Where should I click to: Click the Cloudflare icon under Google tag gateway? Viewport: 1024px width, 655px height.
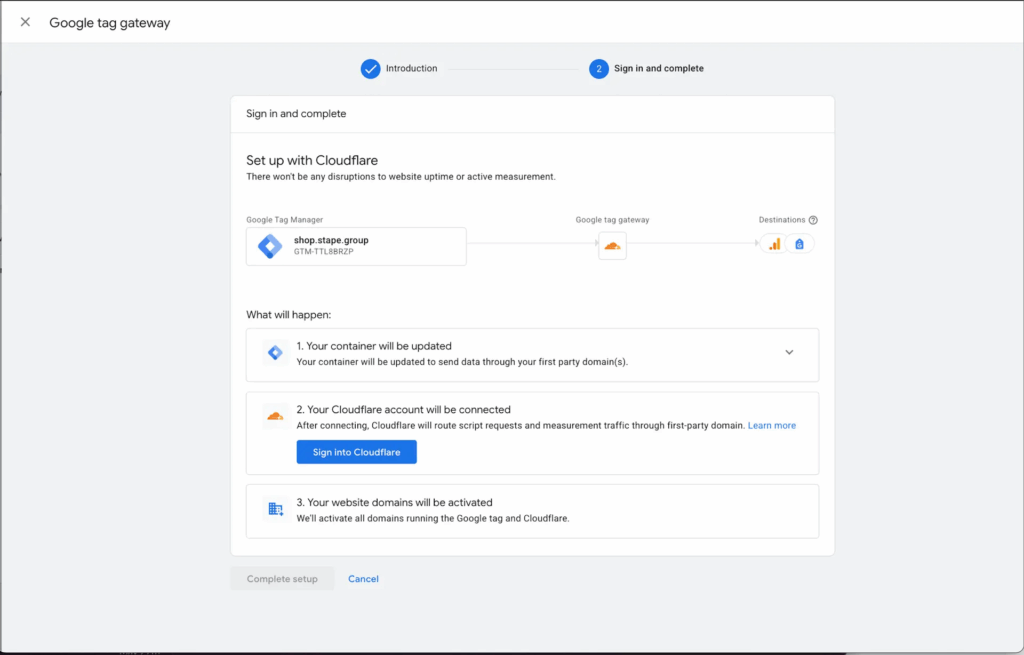click(612, 246)
